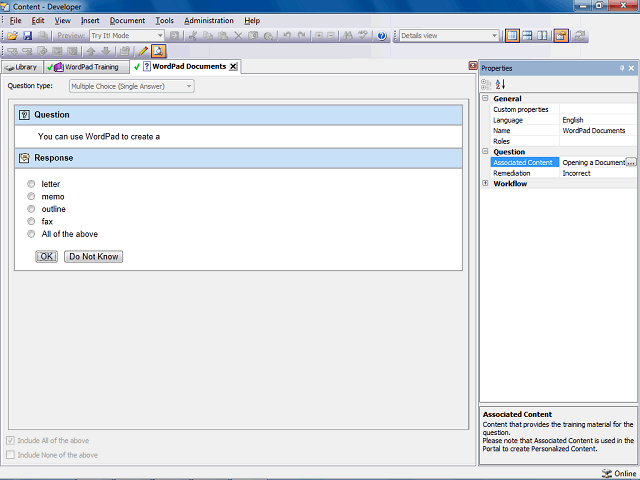
Task: Select the horizontal split layout icon
Action: (527, 36)
